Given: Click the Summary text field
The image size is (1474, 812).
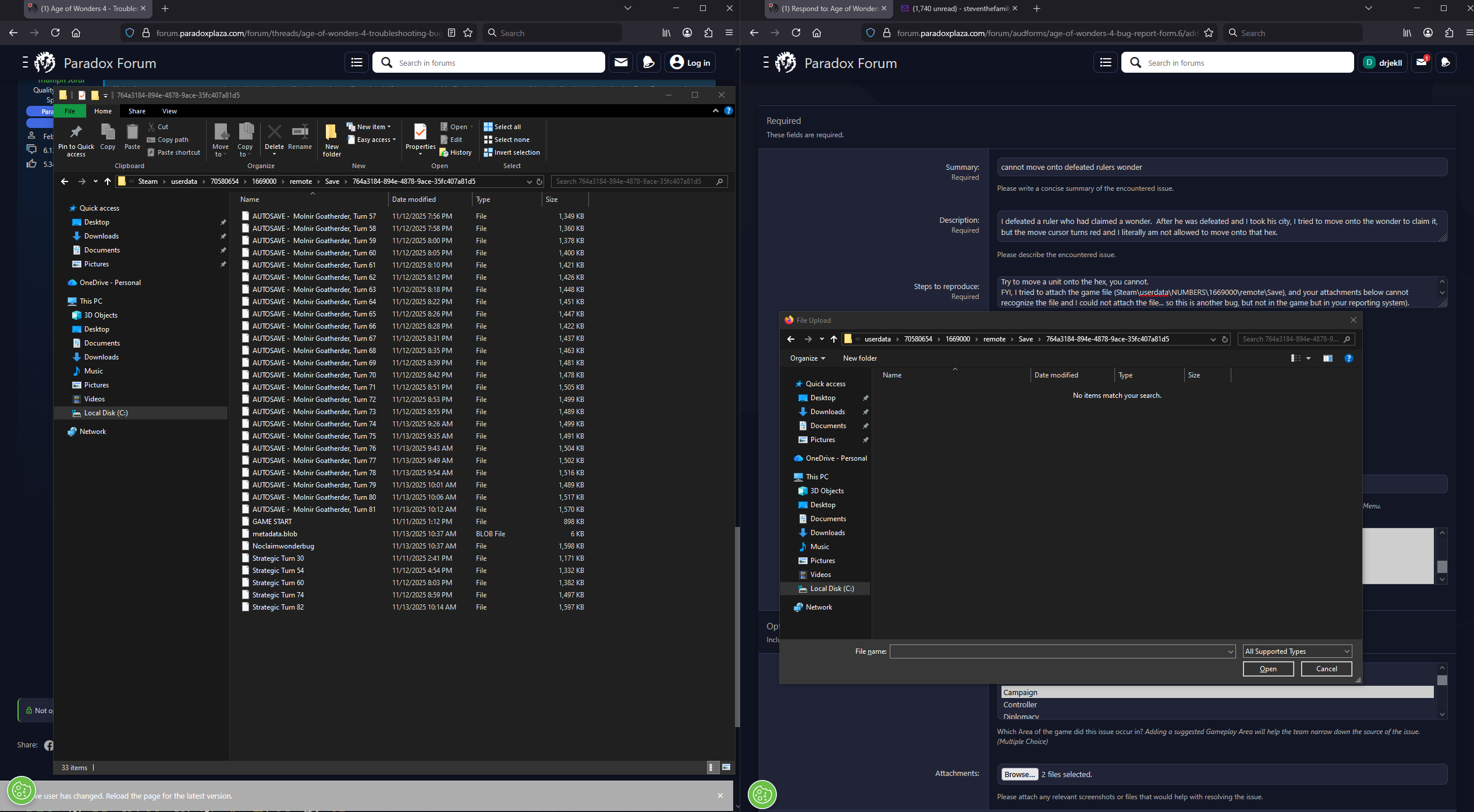Looking at the screenshot, I should (x=1222, y=167).
